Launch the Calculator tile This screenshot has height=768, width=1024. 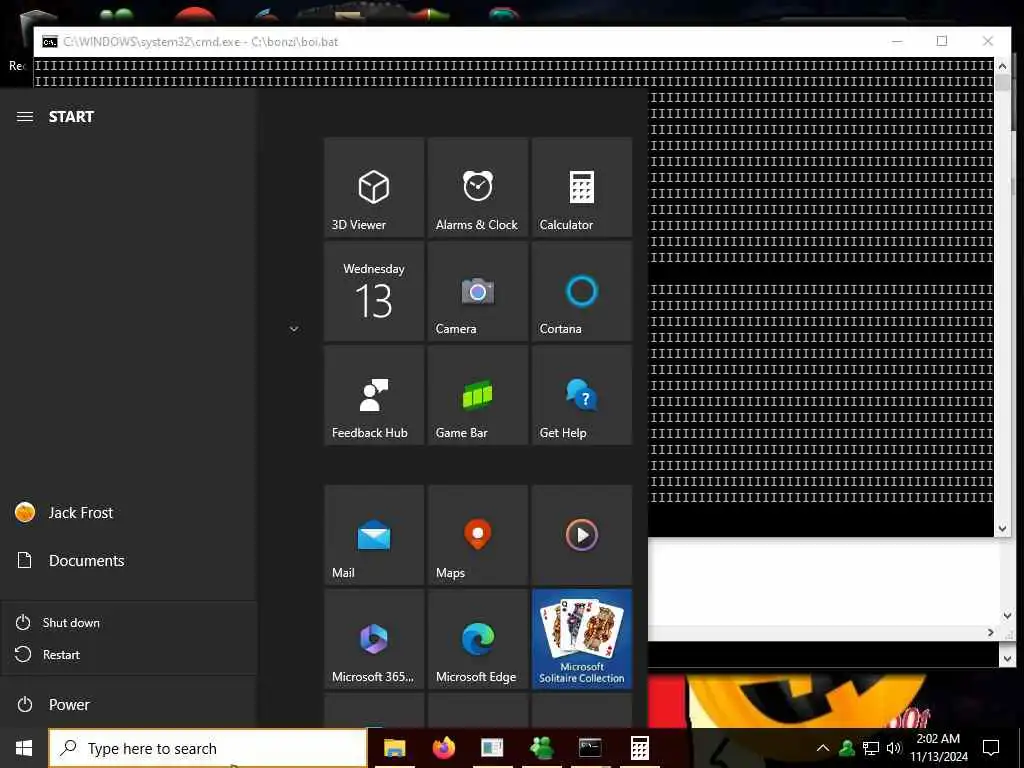(582, 187)
